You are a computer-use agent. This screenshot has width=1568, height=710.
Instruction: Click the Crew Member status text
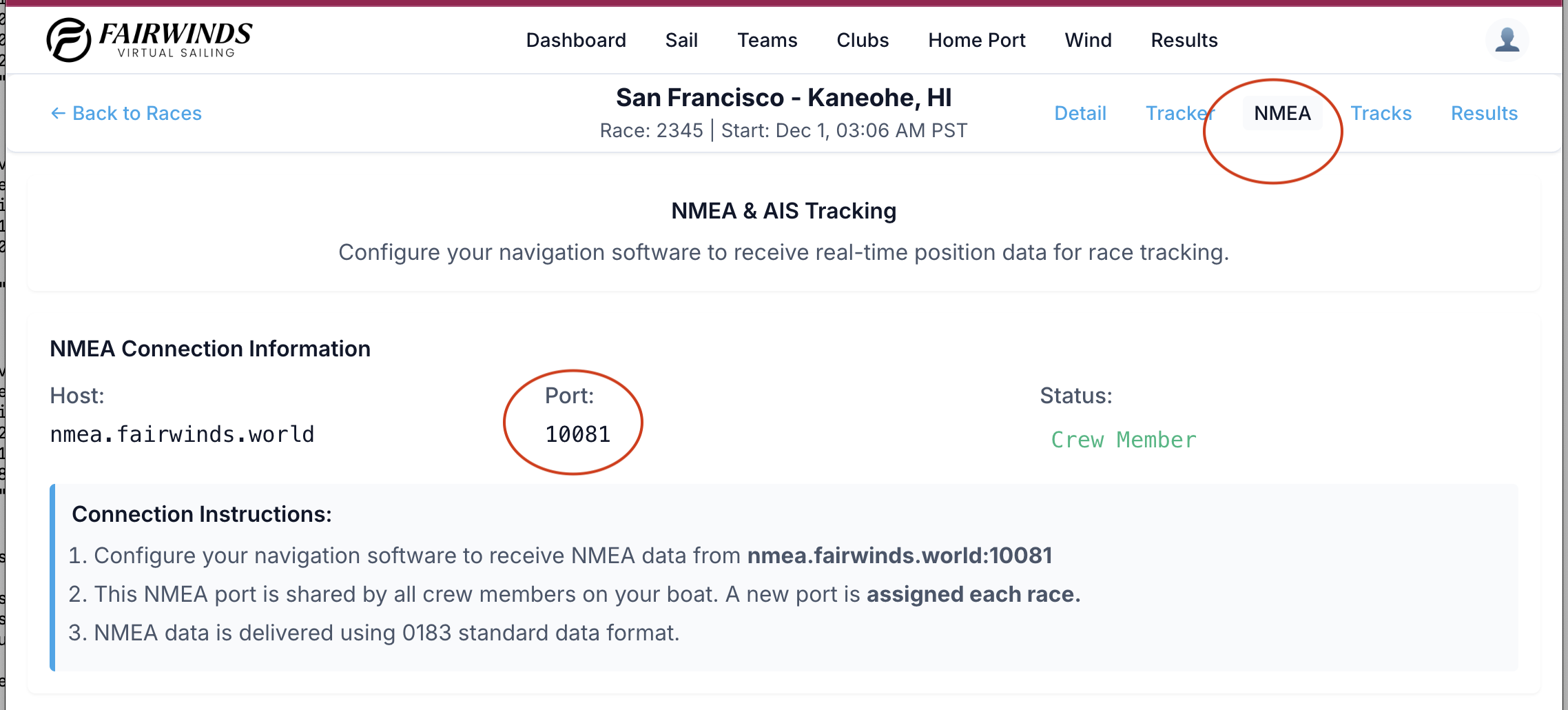click(x=1123, y=440)
